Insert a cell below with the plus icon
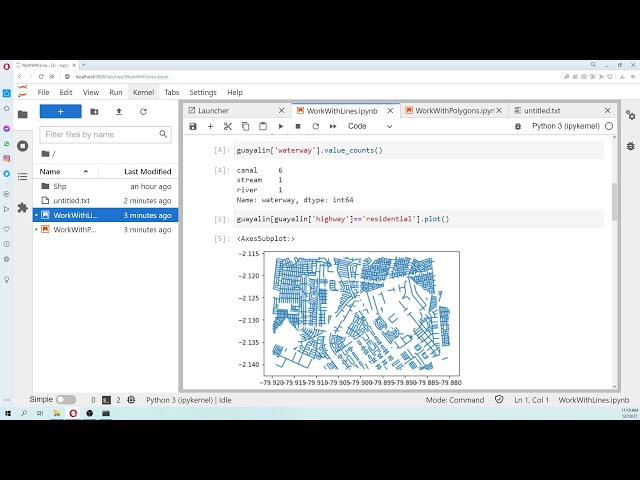 211,127
